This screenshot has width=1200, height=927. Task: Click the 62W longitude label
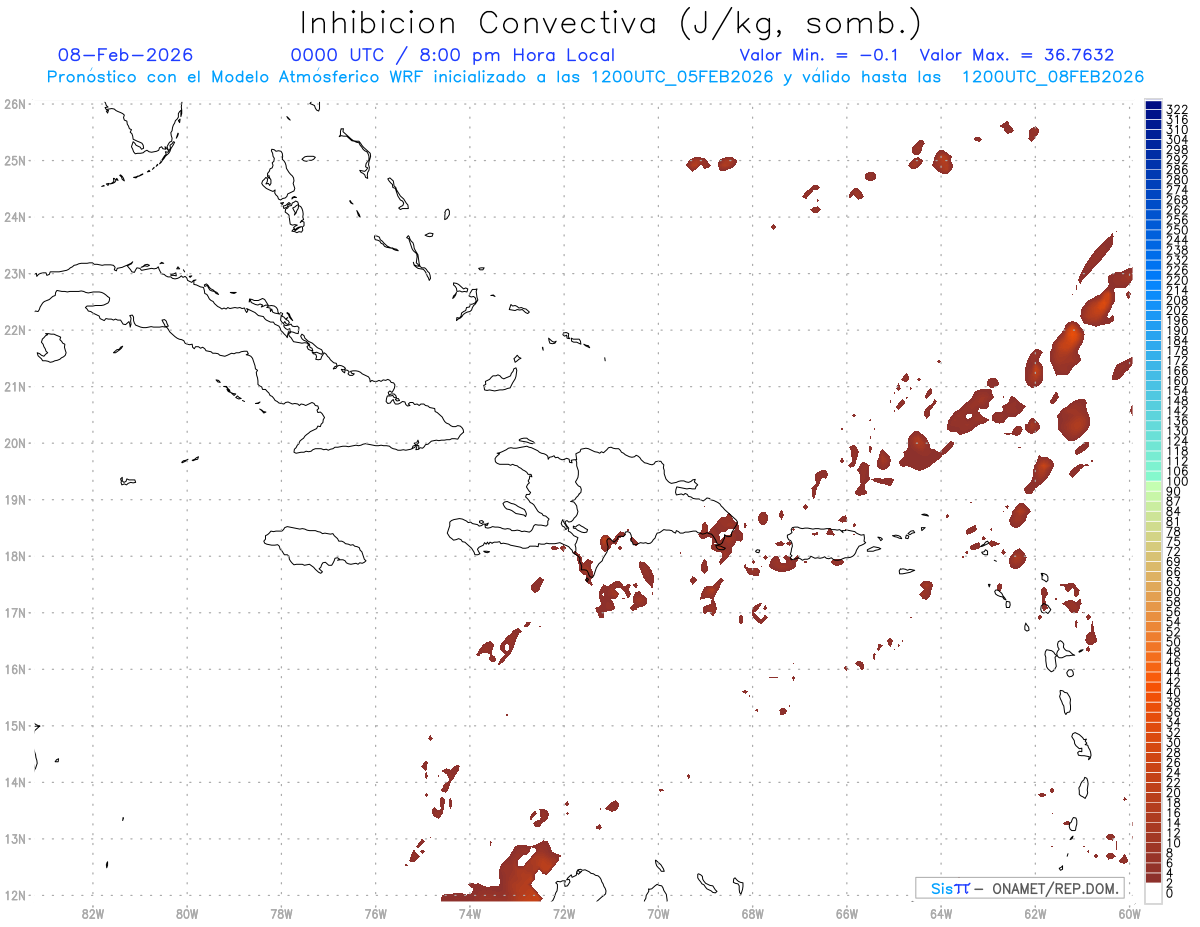pos(1035,913)
